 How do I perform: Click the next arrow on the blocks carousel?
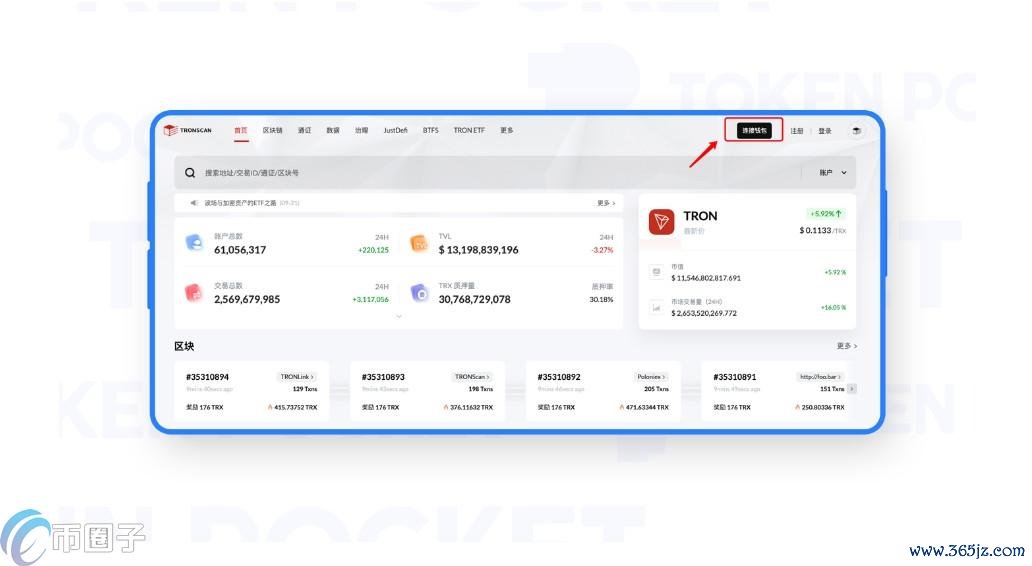pos(852,389)
